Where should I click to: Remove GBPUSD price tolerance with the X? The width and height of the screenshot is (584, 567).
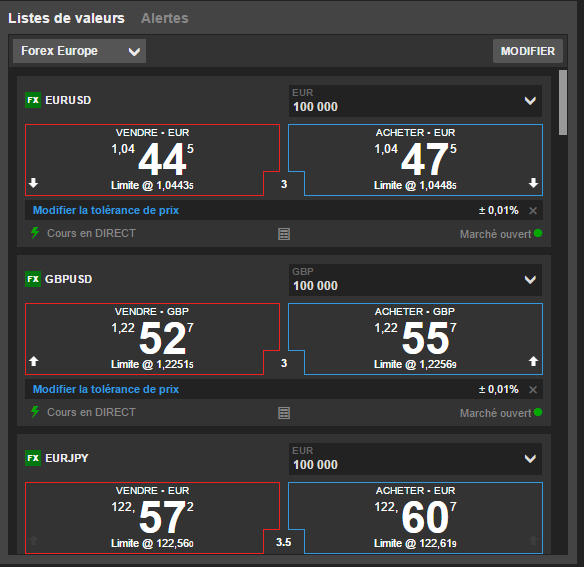coord(533,389)
